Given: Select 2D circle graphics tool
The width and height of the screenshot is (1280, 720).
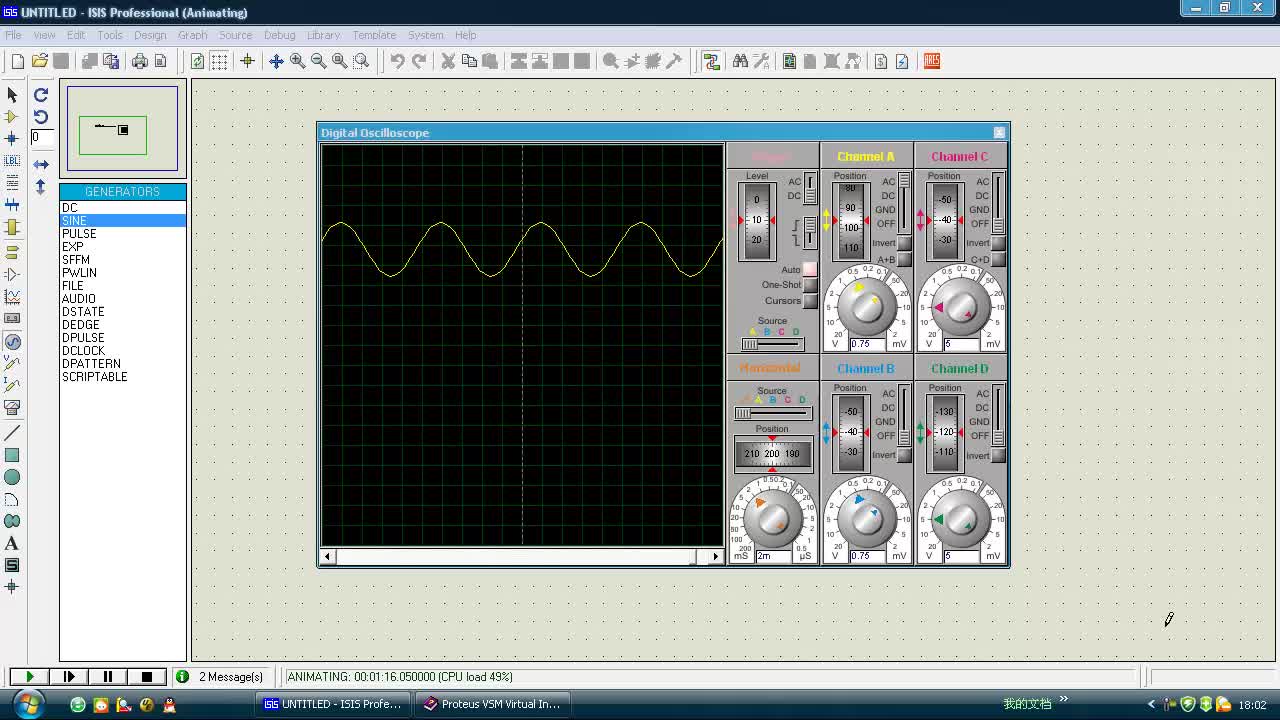Looking at the screenshot, I should pyautogui.click(x=12, y=477).
